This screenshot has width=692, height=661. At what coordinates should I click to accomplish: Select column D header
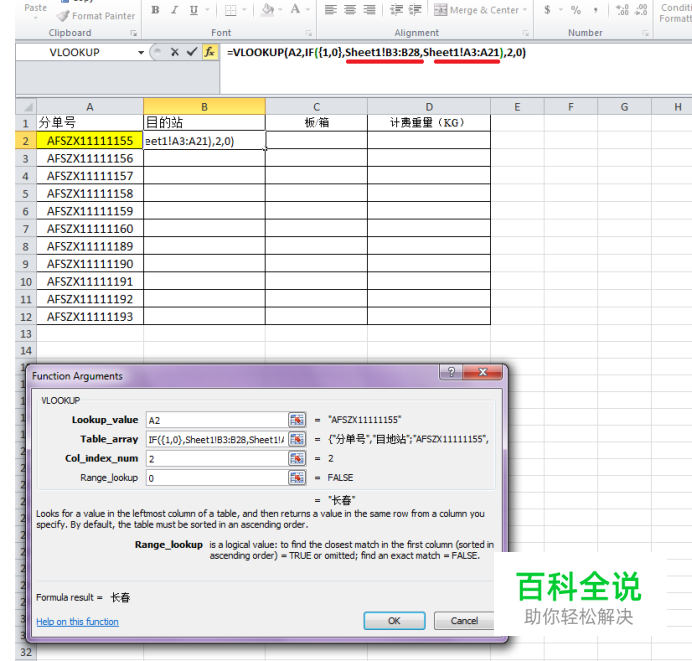click(x=429, y=107)
